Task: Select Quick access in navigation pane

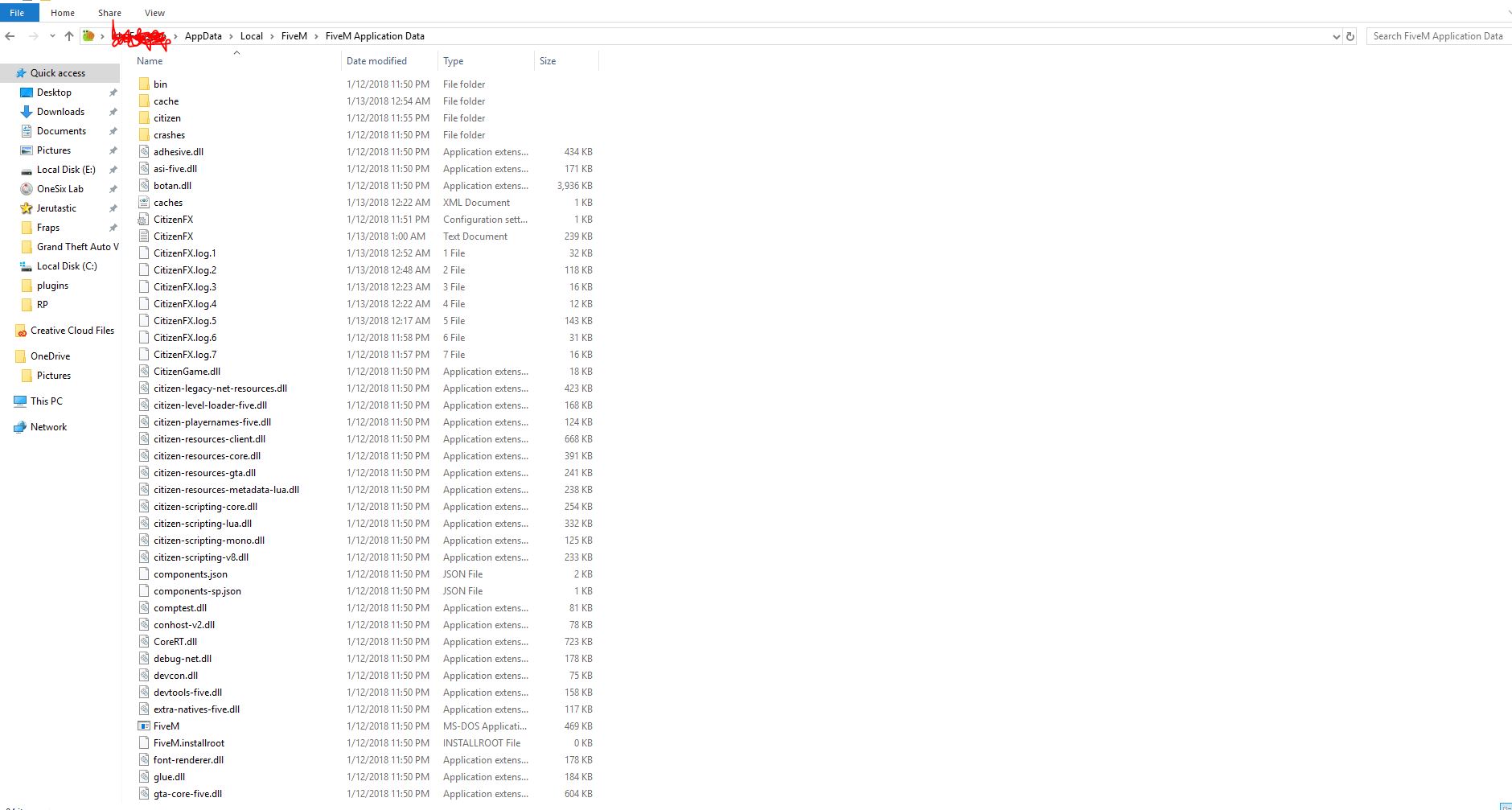Action: (58, 73)
